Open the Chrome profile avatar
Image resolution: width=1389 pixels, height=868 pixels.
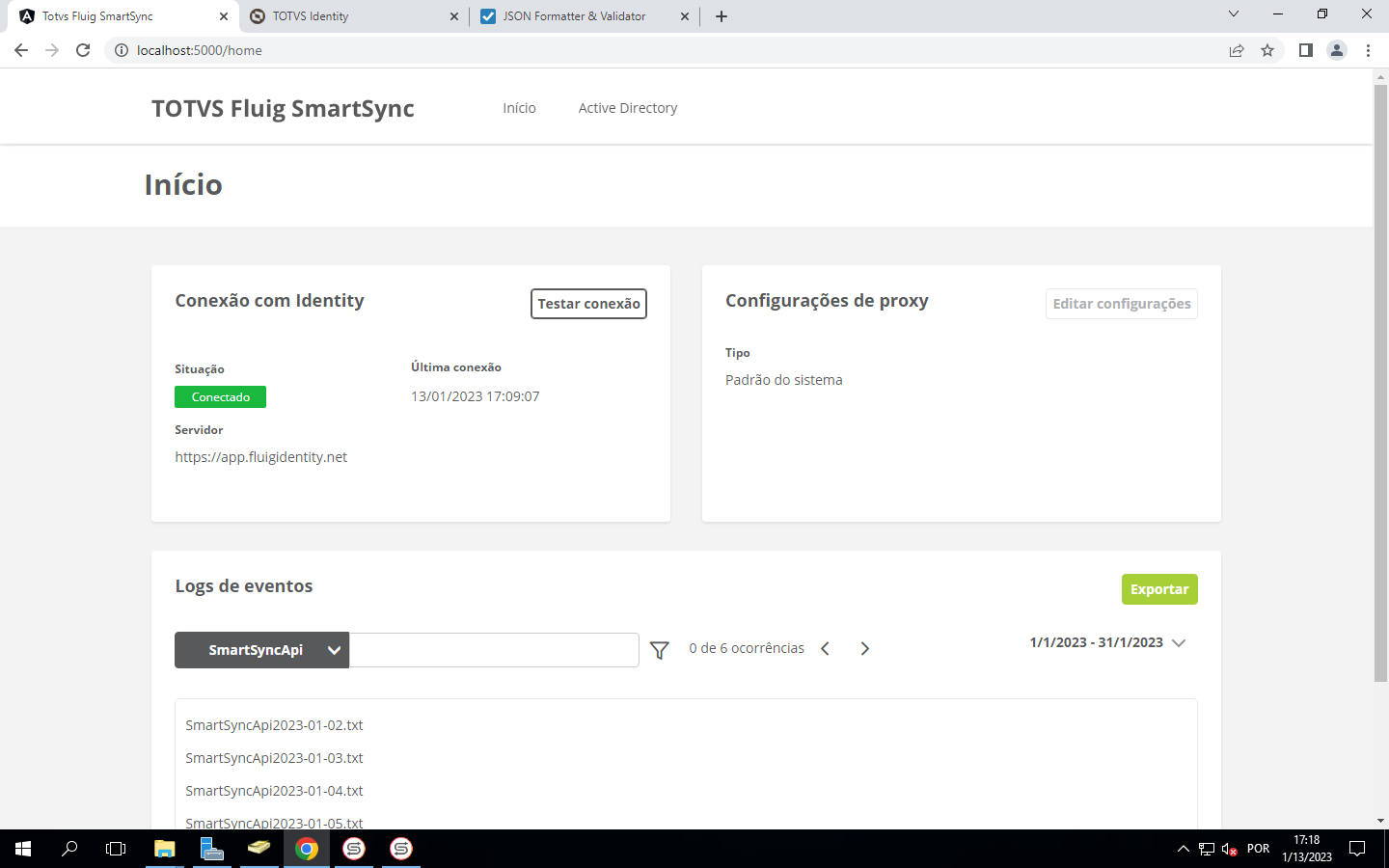pyautogui.click(x=1337, y=50)
